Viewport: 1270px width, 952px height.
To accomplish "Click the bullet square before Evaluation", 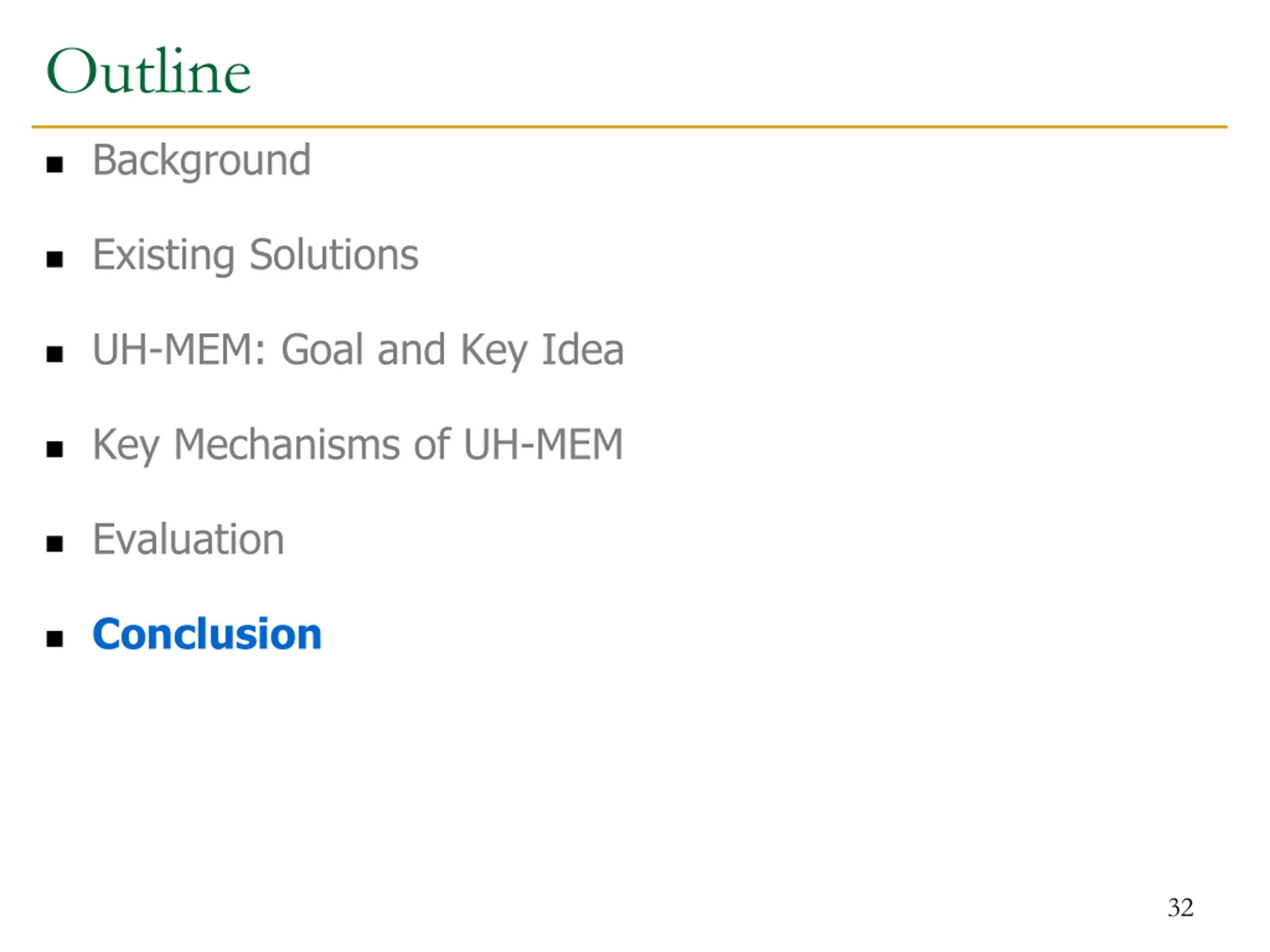I will [55, 544].
